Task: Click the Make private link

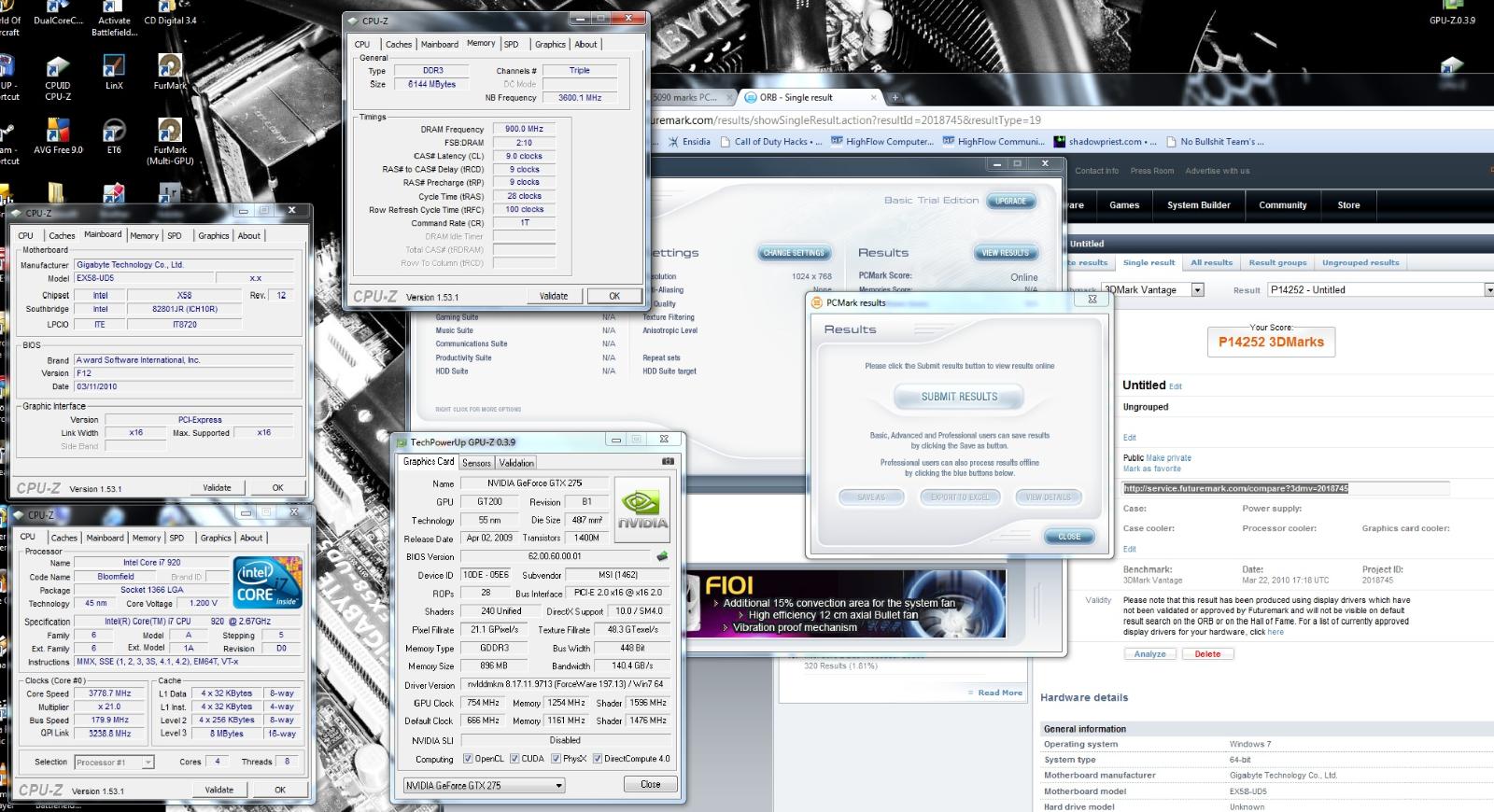Action: 1168,458
